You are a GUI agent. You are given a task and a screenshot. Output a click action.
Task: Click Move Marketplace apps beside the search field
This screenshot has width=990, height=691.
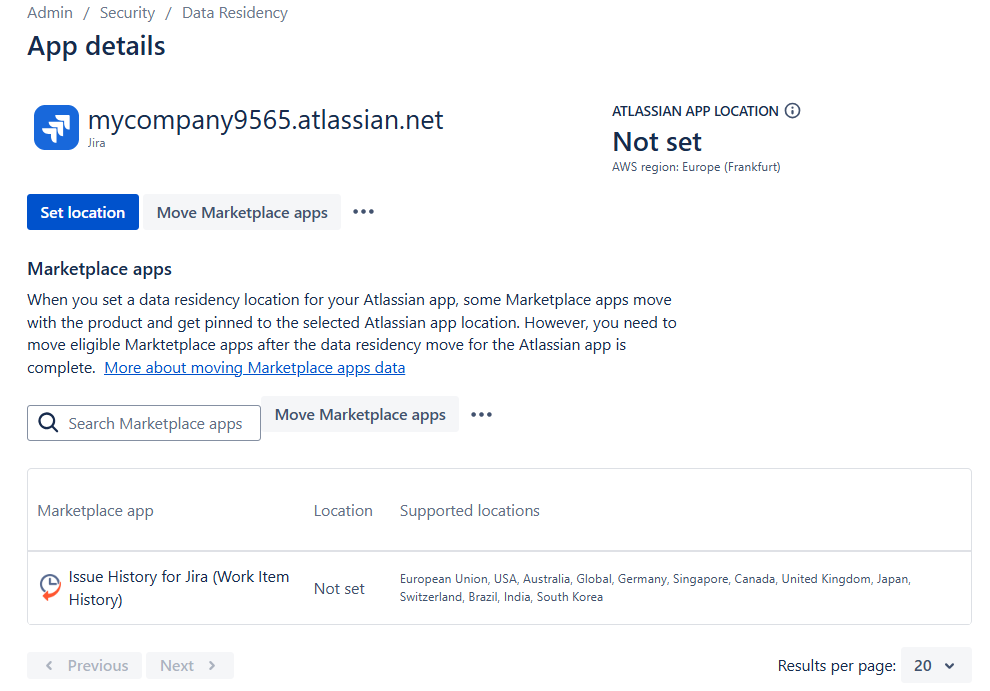[x=360, y=415]
